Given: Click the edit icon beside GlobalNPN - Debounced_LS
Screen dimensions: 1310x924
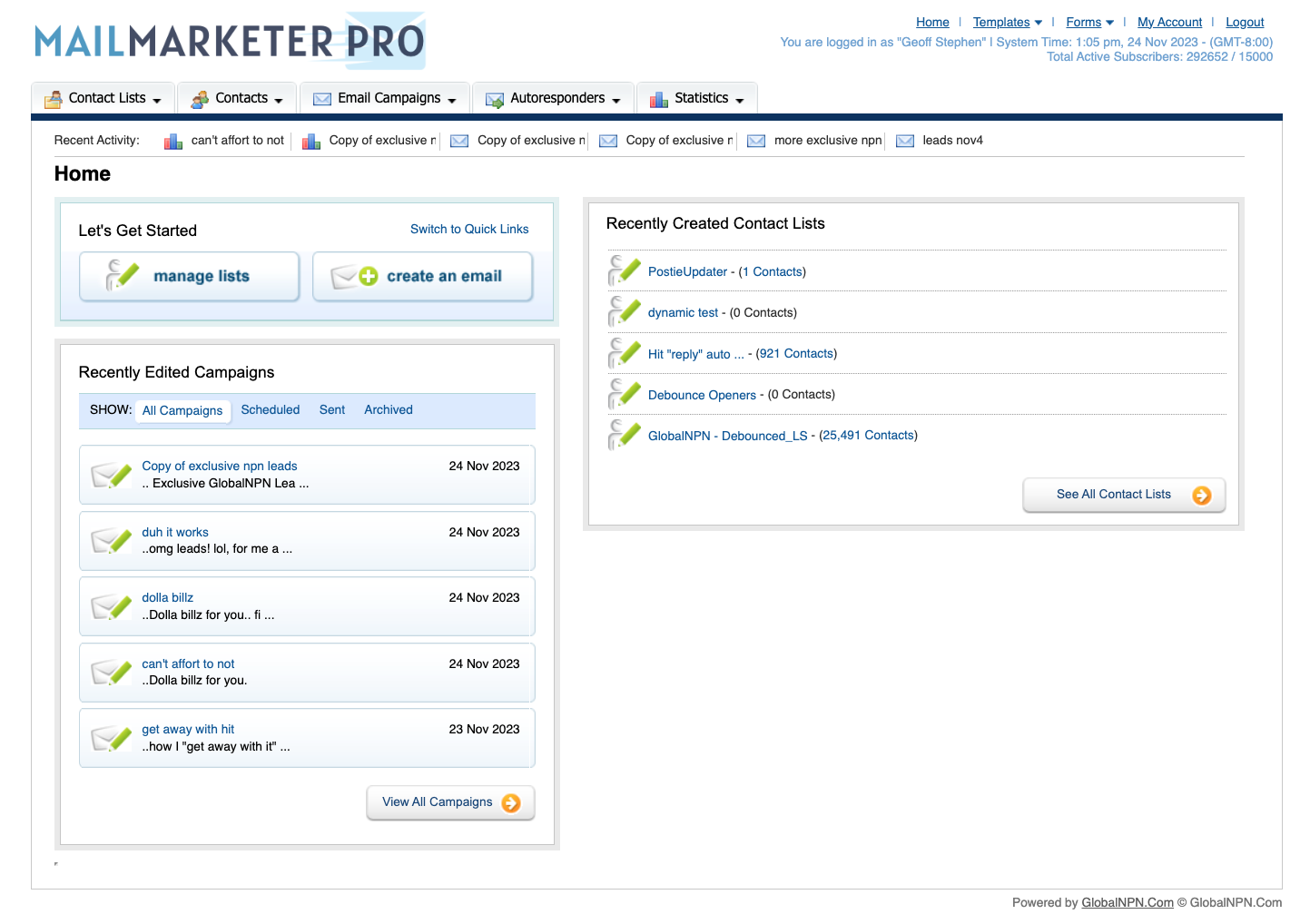Looking at the screenshot, I should (x=625, y=435).
